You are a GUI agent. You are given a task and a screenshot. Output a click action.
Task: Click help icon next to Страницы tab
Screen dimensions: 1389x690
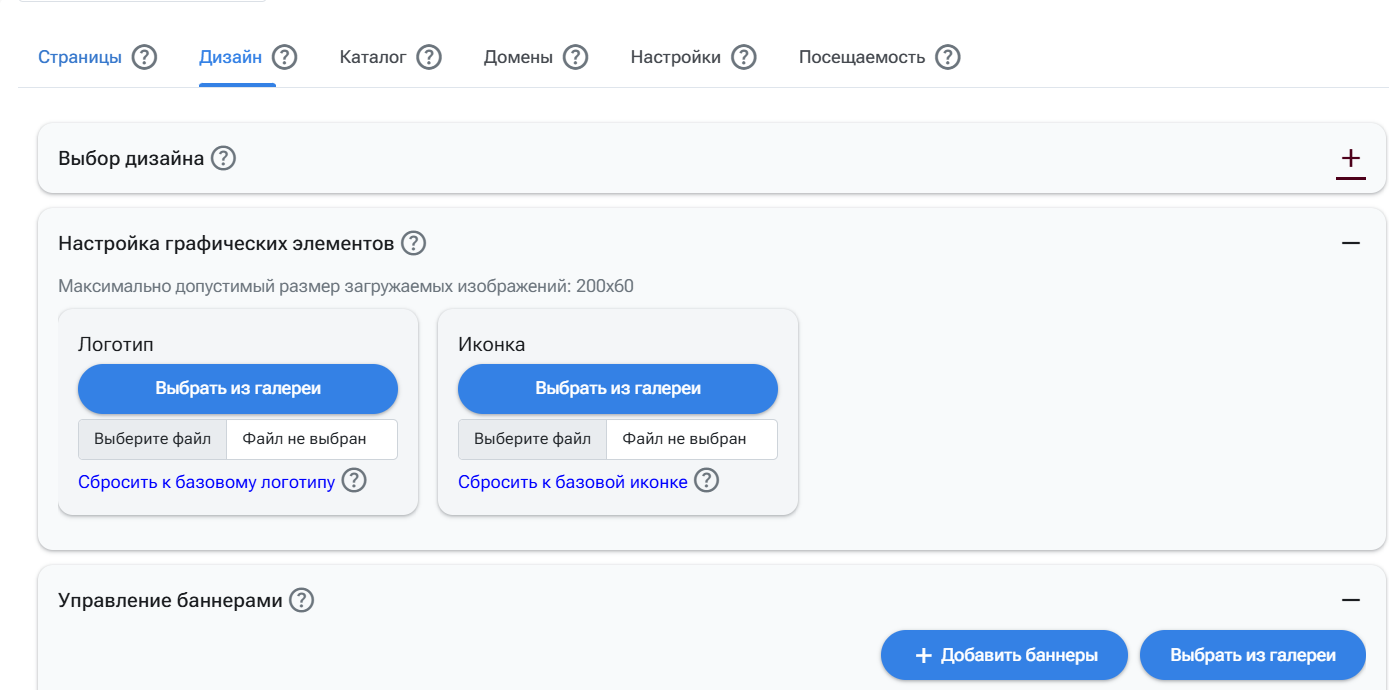(x=145, y=57)
